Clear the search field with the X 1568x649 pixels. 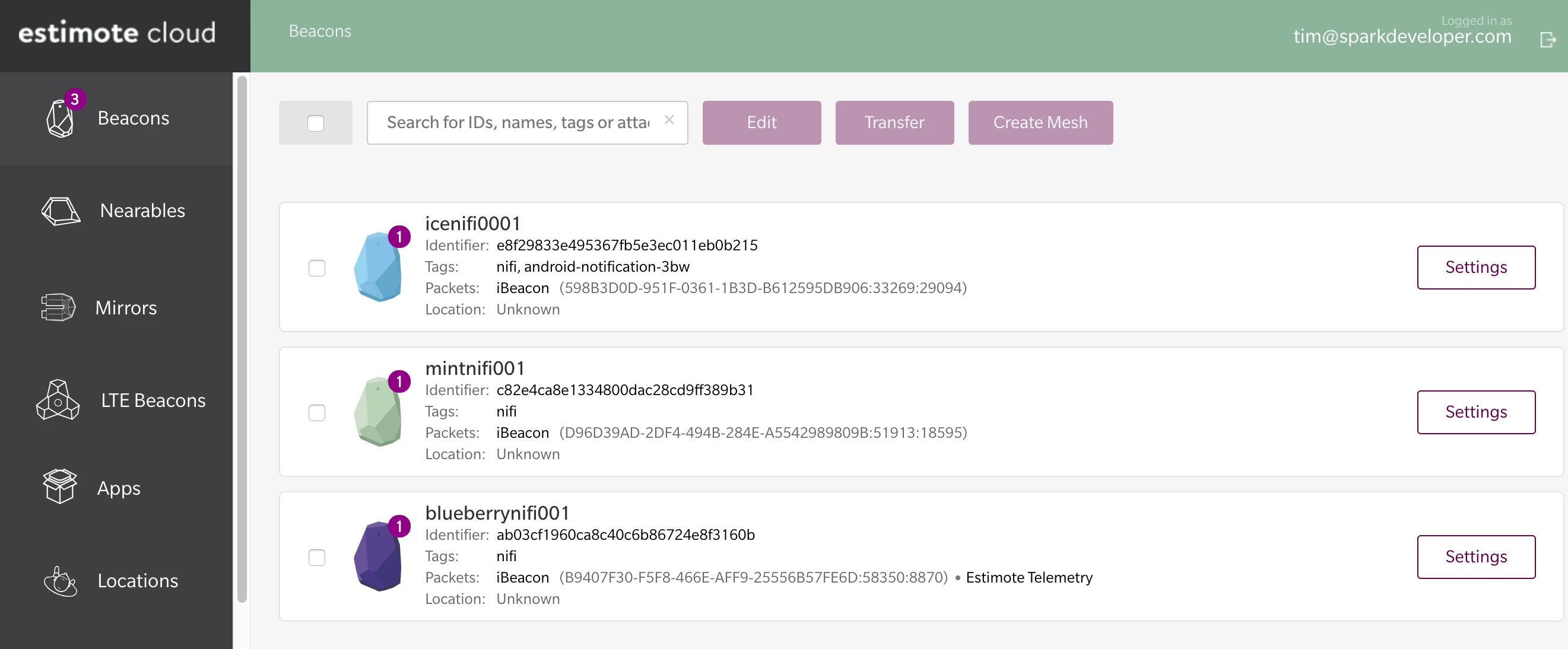[x=669, y=120]
